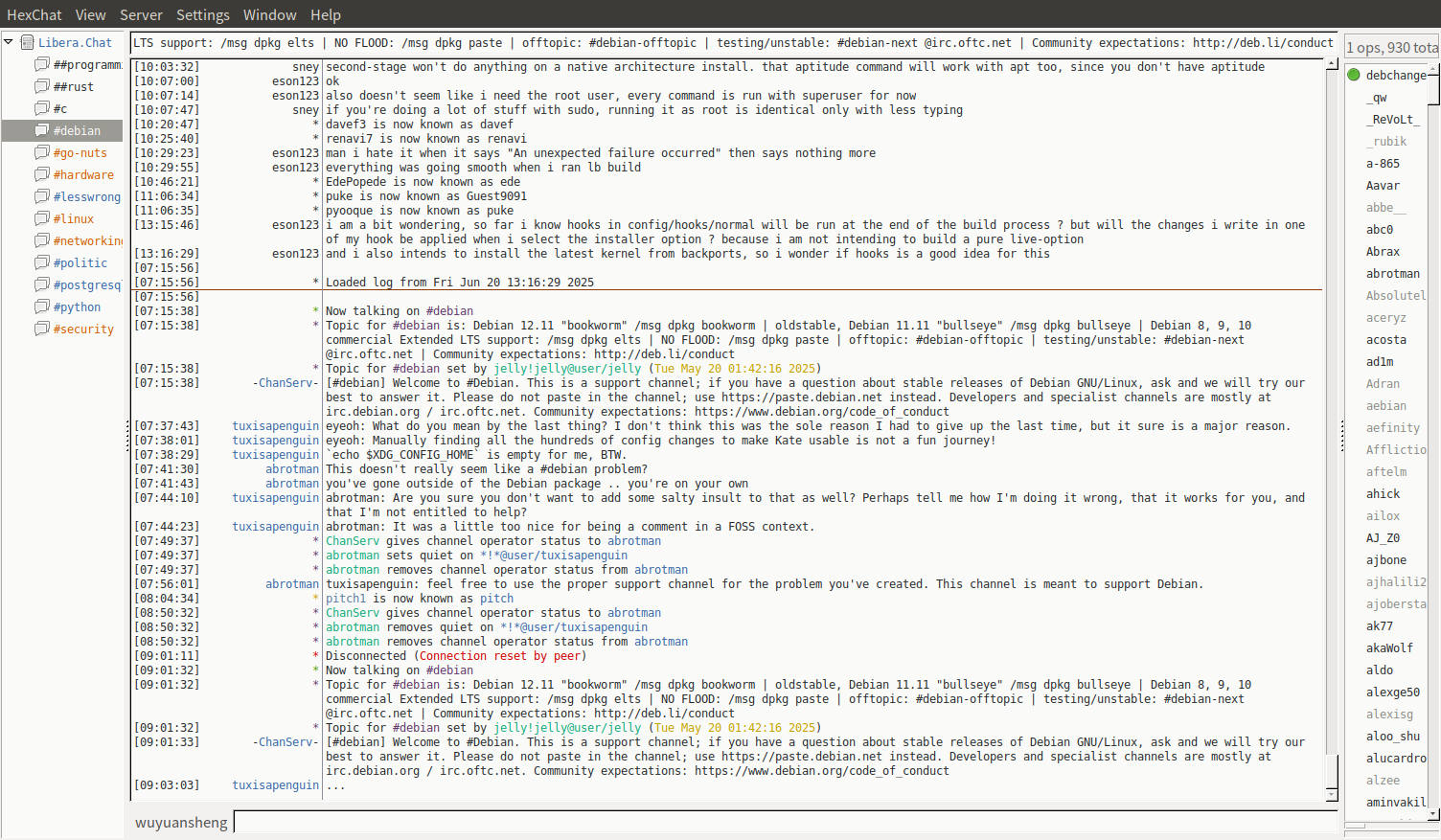The image size is (1441, 840).
Task: Click the #go-nuts channel icon
Action: coord(42,152)
